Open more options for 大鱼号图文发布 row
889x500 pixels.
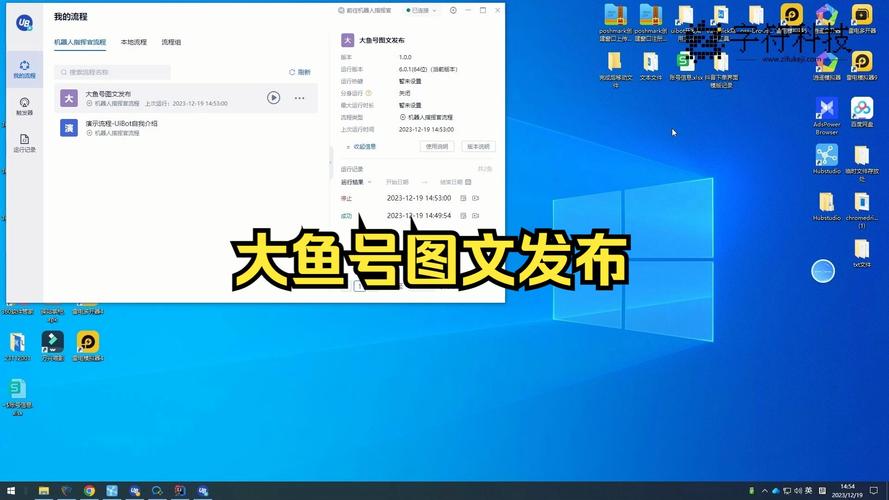(x=299, y=98)
